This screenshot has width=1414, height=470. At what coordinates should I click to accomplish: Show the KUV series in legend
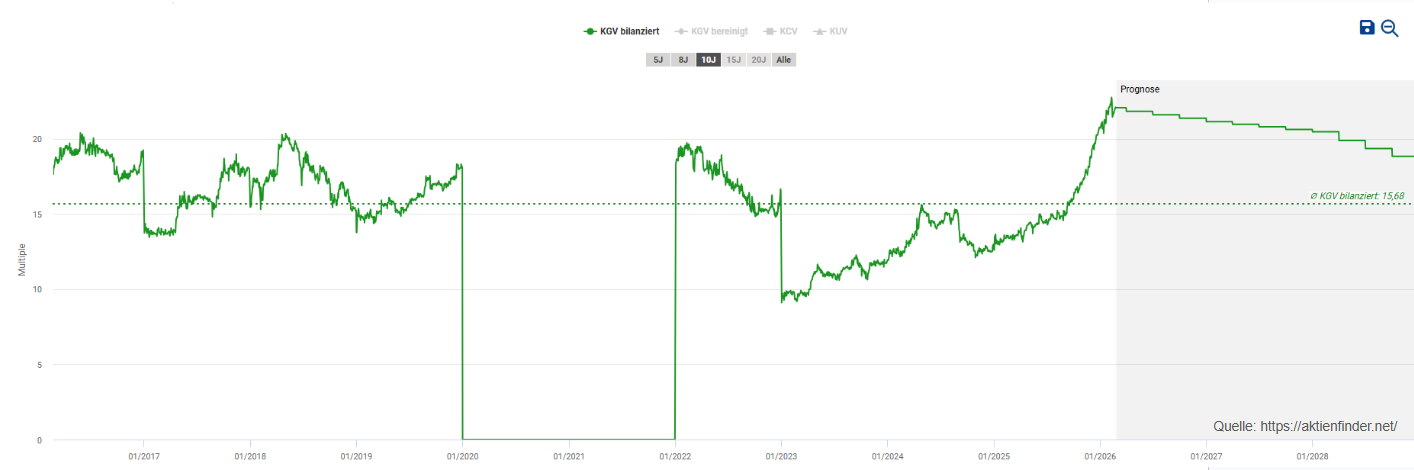[831, 31]
